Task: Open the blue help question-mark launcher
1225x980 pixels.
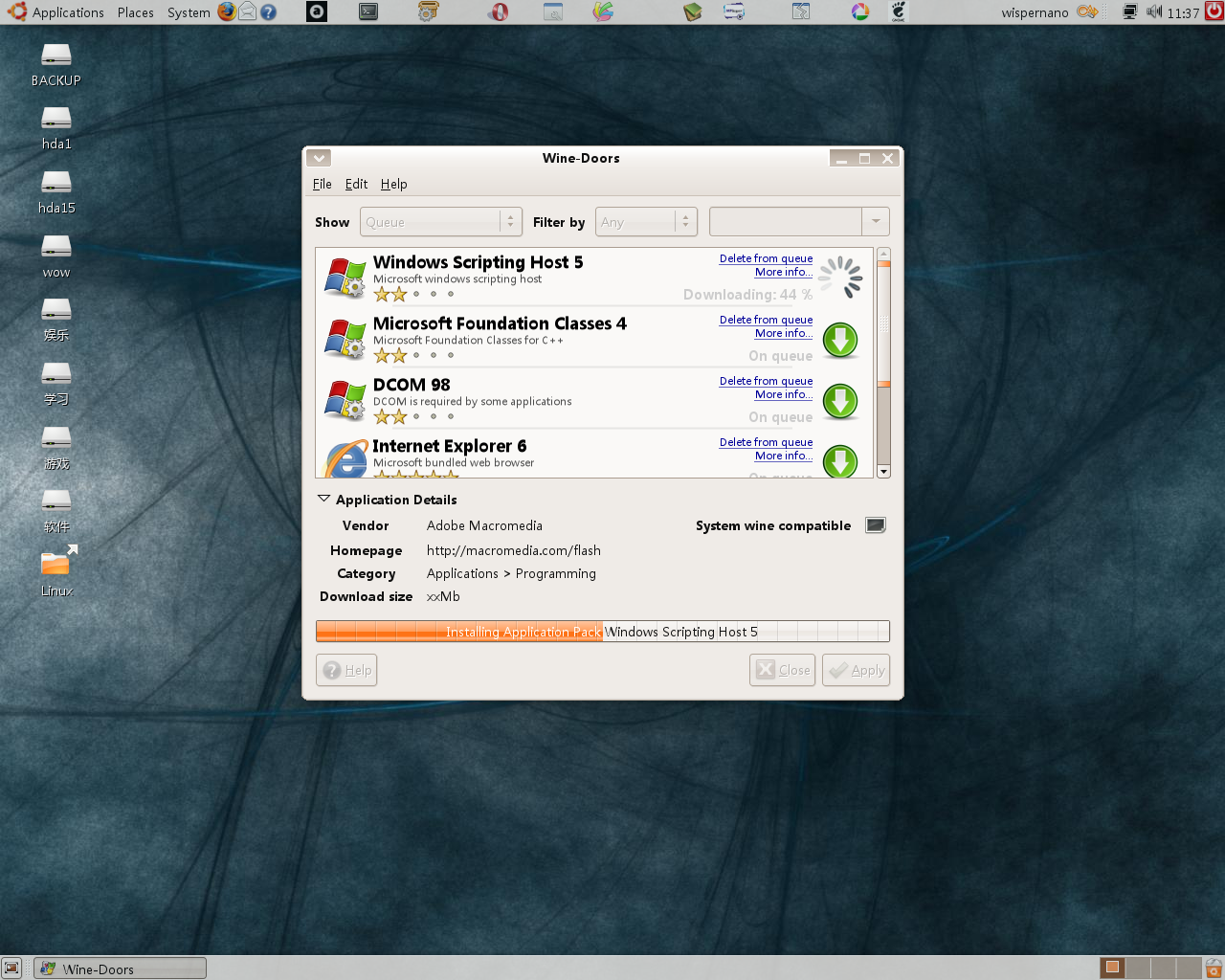Action: point(269,12)
